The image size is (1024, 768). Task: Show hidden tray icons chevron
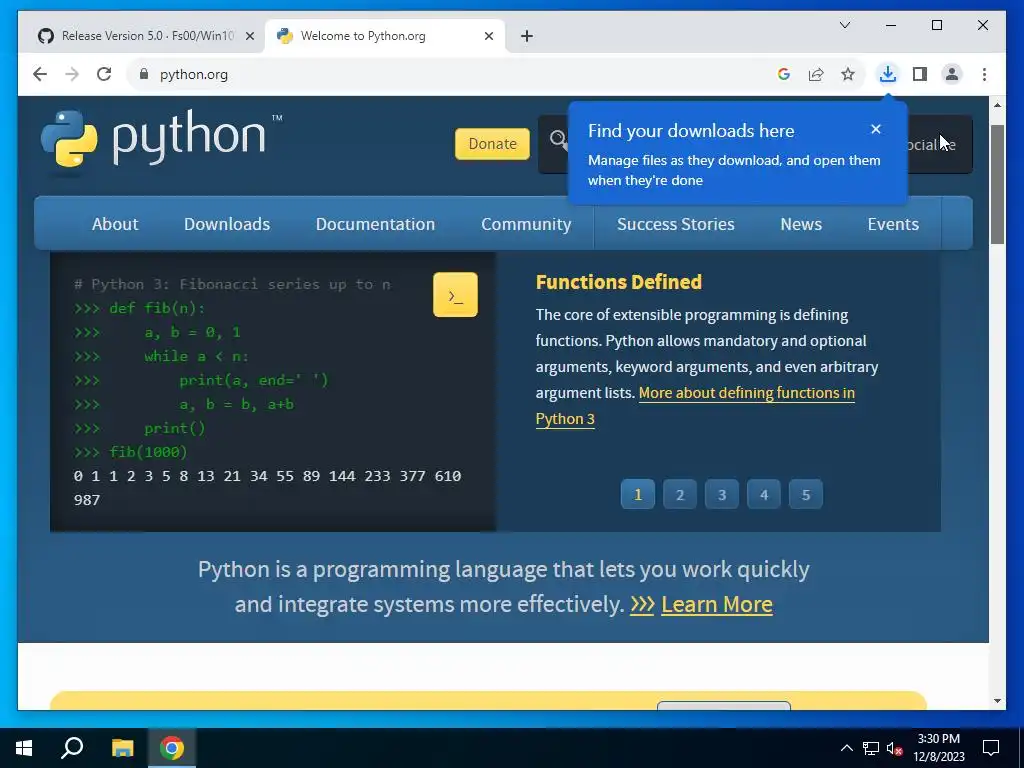pyautogui.click(x=846, y=748)
